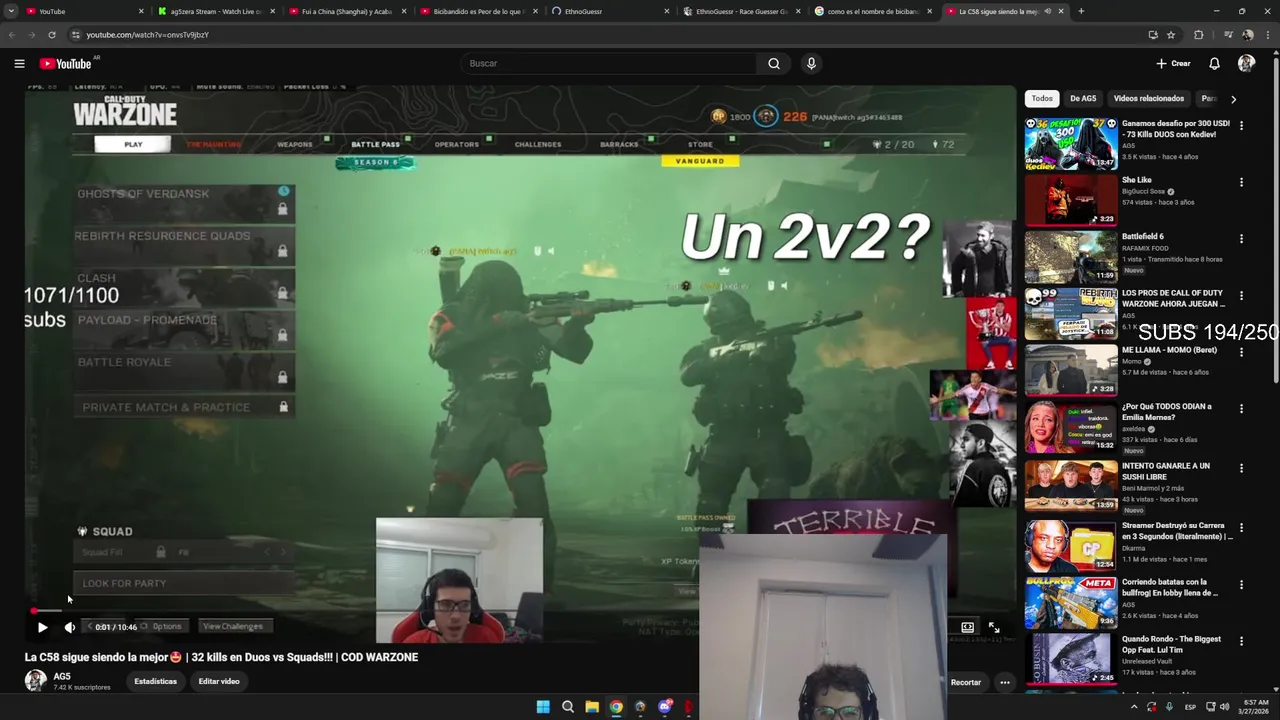Open options for the She Like video
Image resolution: width=1280 pixels, height=720 pixels.
(x=1241, y=183)
